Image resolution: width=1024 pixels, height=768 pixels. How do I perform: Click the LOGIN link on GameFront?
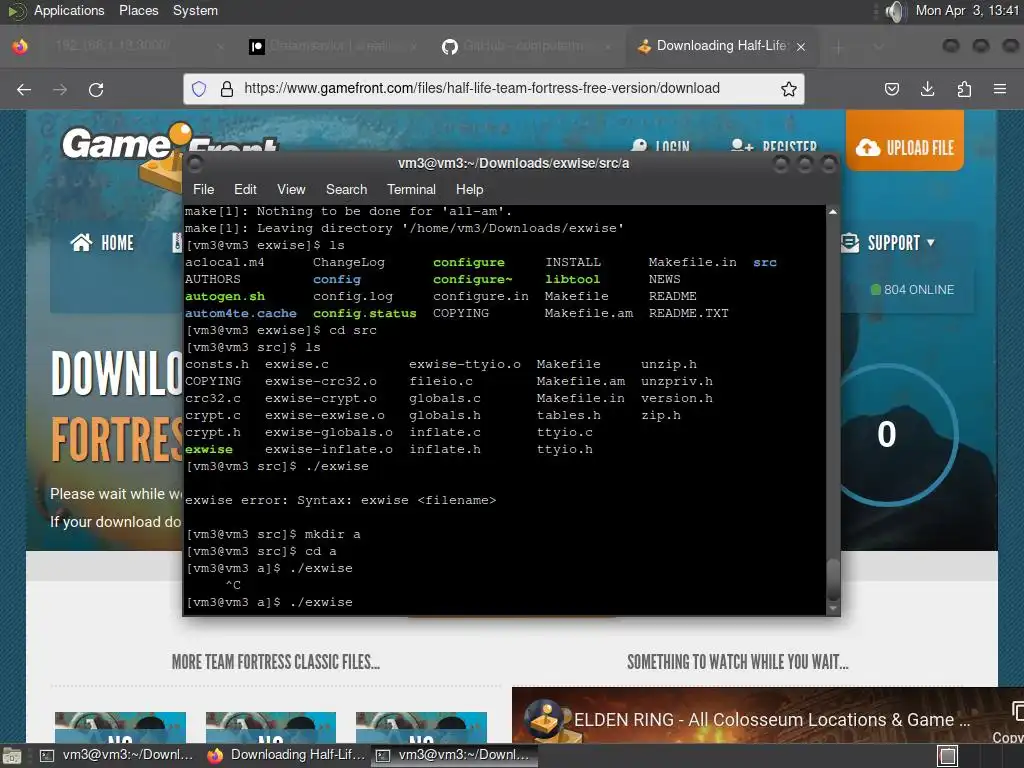[x=661, y=146]
